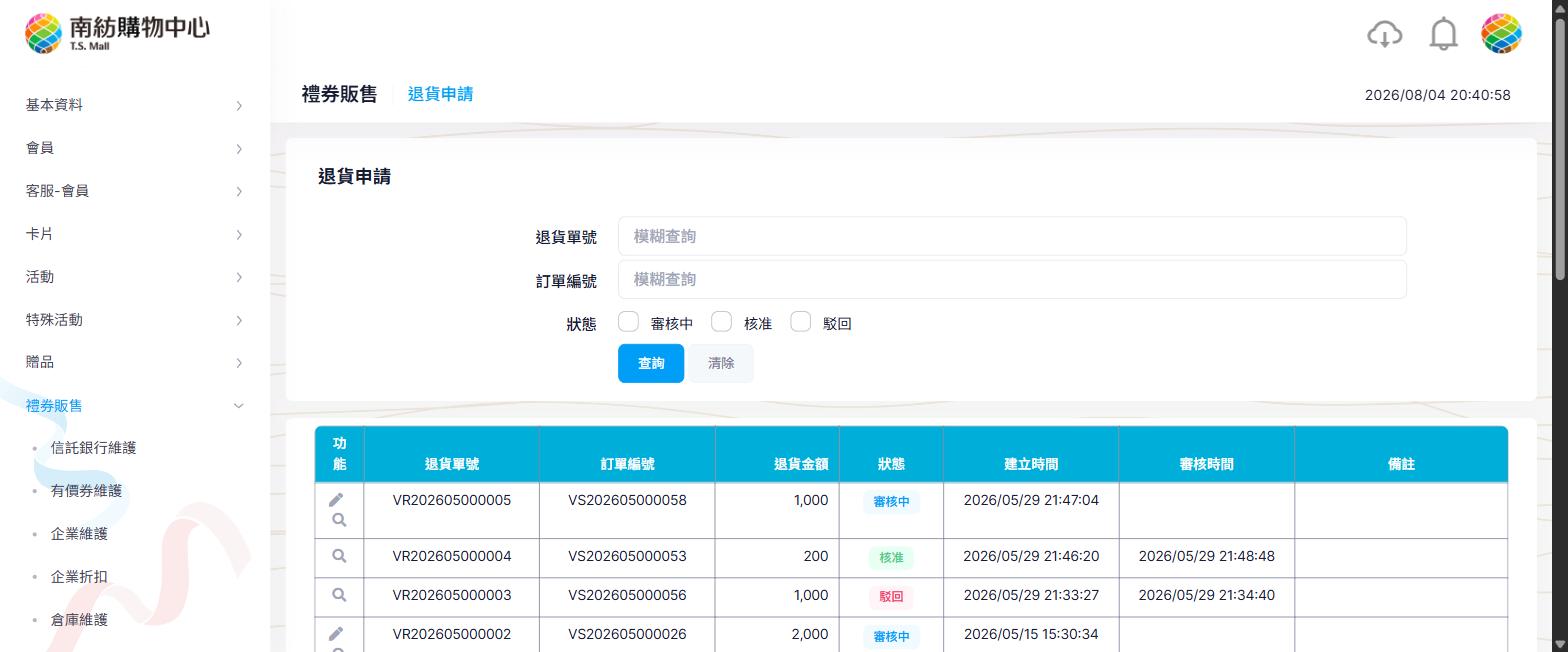The height and width of the screenshot is (652, 1568).
Task: Open the cloud download icon
Action: point(1384,34)
